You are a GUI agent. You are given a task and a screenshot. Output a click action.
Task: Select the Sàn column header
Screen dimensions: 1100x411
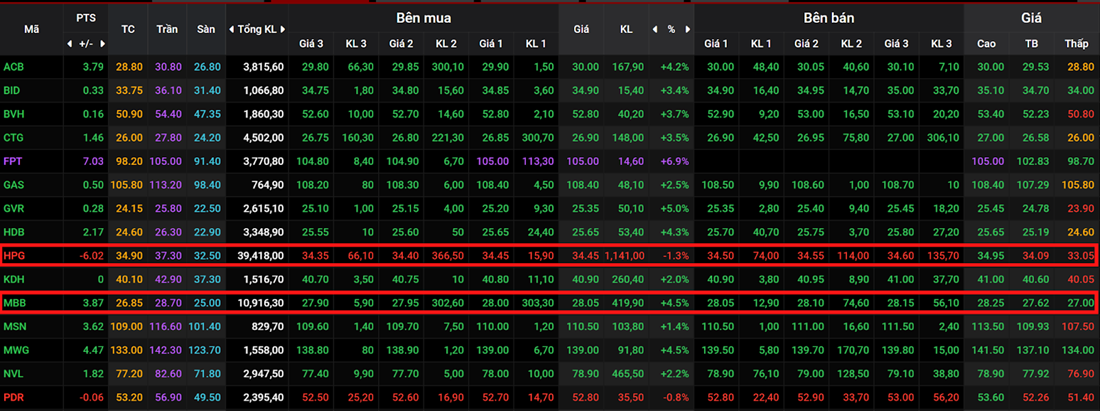click(206, 29)
